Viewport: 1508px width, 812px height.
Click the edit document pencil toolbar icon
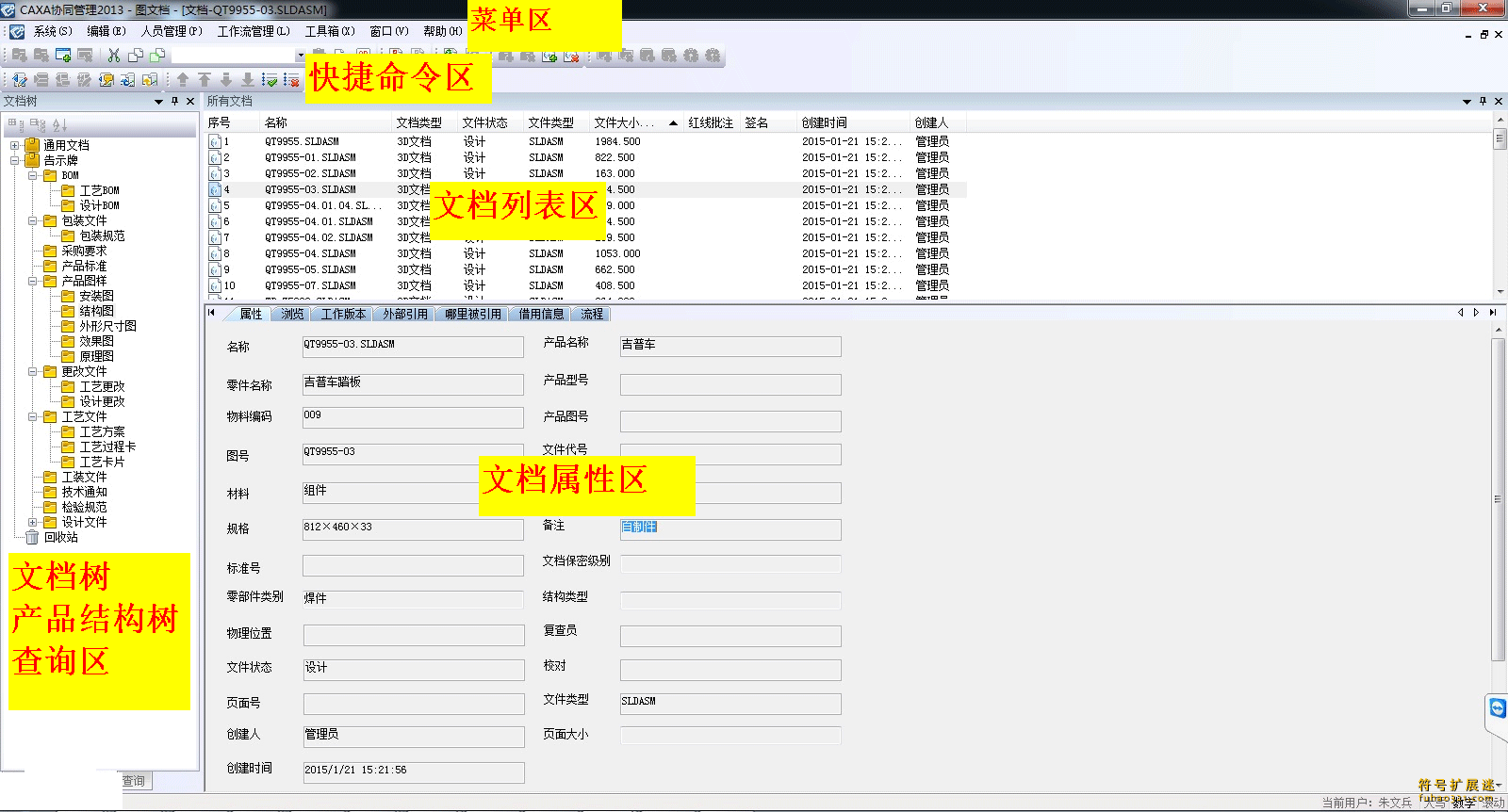point(19,80)
